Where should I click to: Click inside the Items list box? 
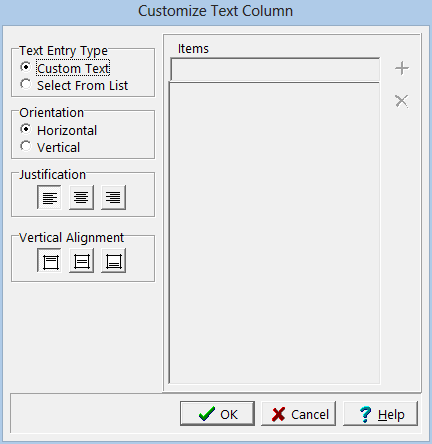click(274, 233)
